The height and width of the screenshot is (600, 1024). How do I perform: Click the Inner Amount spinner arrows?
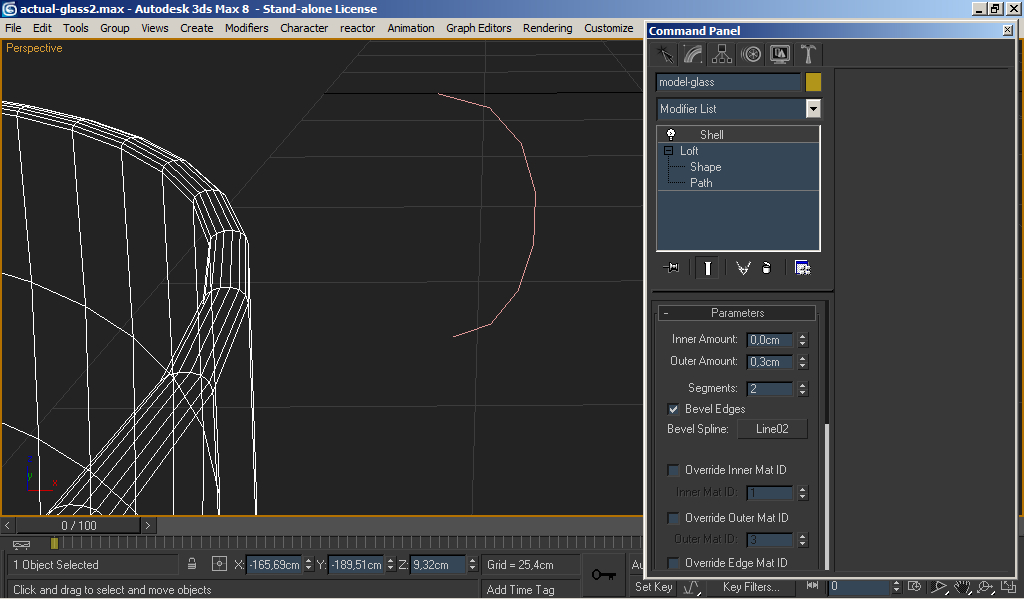(803, 339)
